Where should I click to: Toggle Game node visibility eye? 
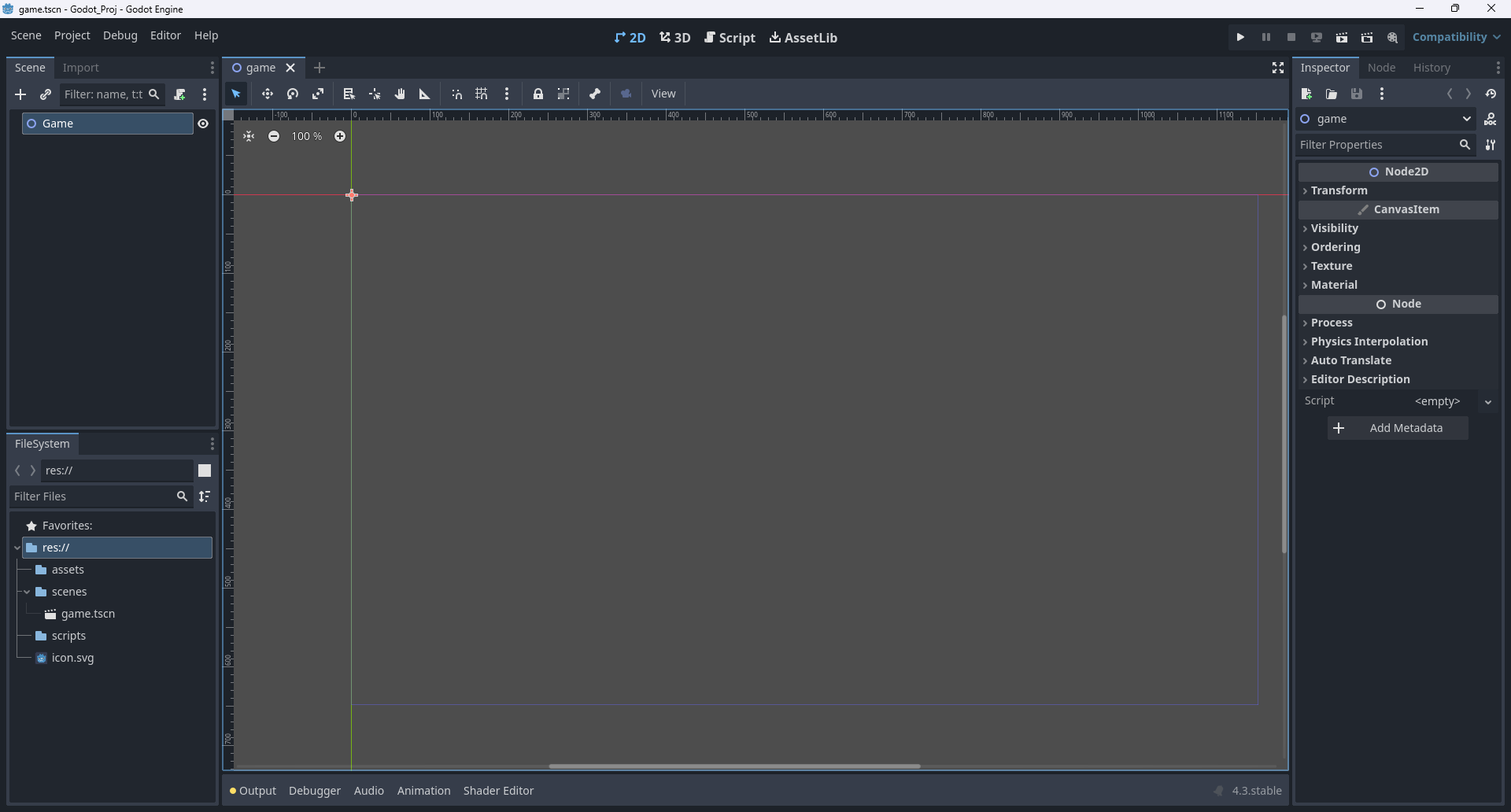(203, 124)
